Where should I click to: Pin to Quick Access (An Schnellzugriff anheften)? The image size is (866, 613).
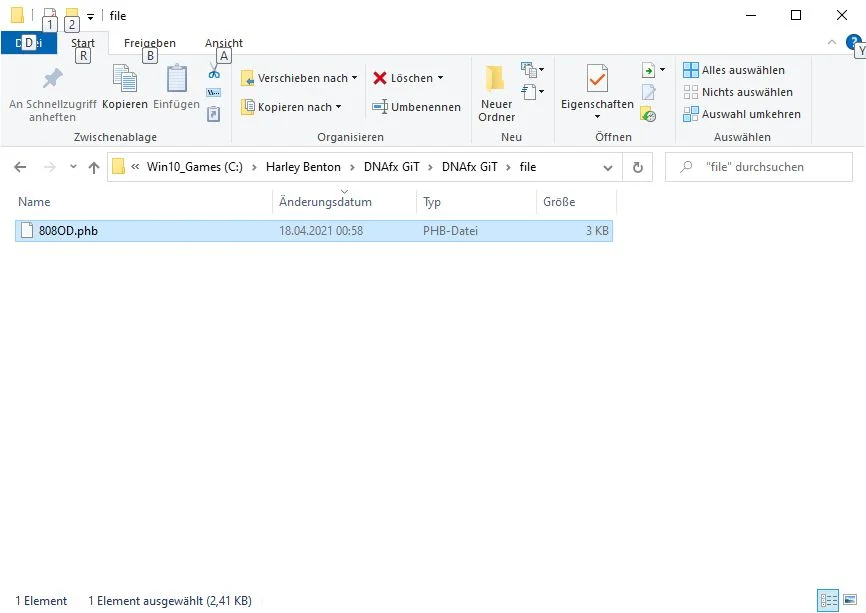pyautogui.click(x=52, y=94)
